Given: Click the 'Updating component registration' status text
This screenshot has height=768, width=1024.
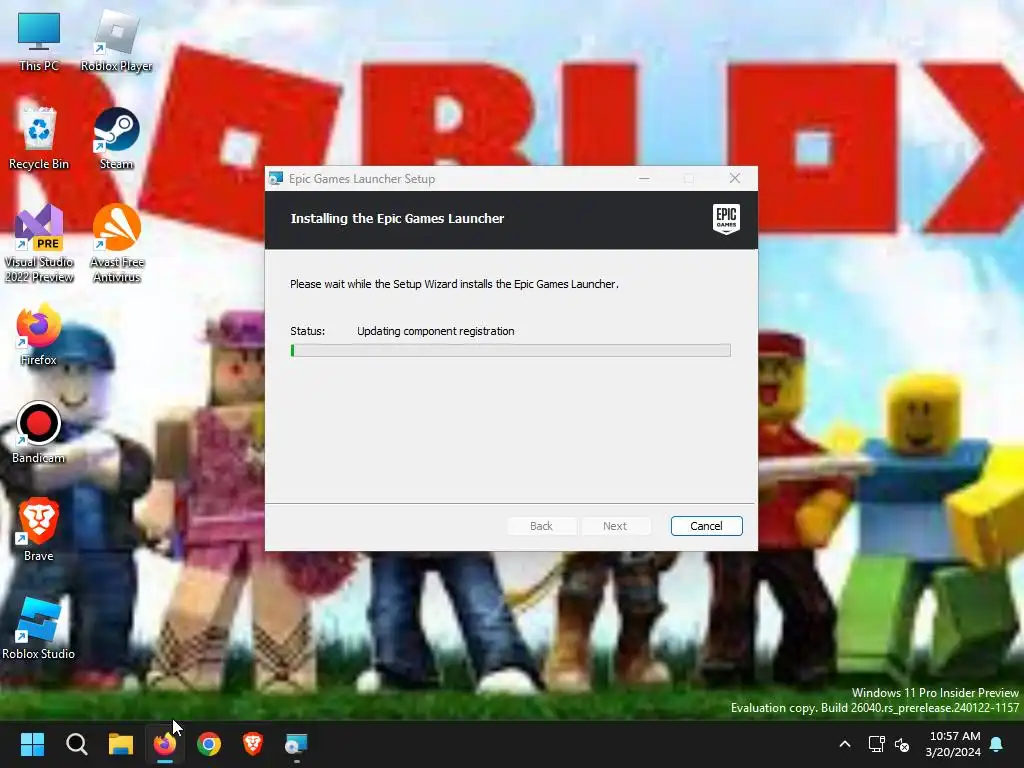Looking at the screenshot, I should (x=436, y=331).
